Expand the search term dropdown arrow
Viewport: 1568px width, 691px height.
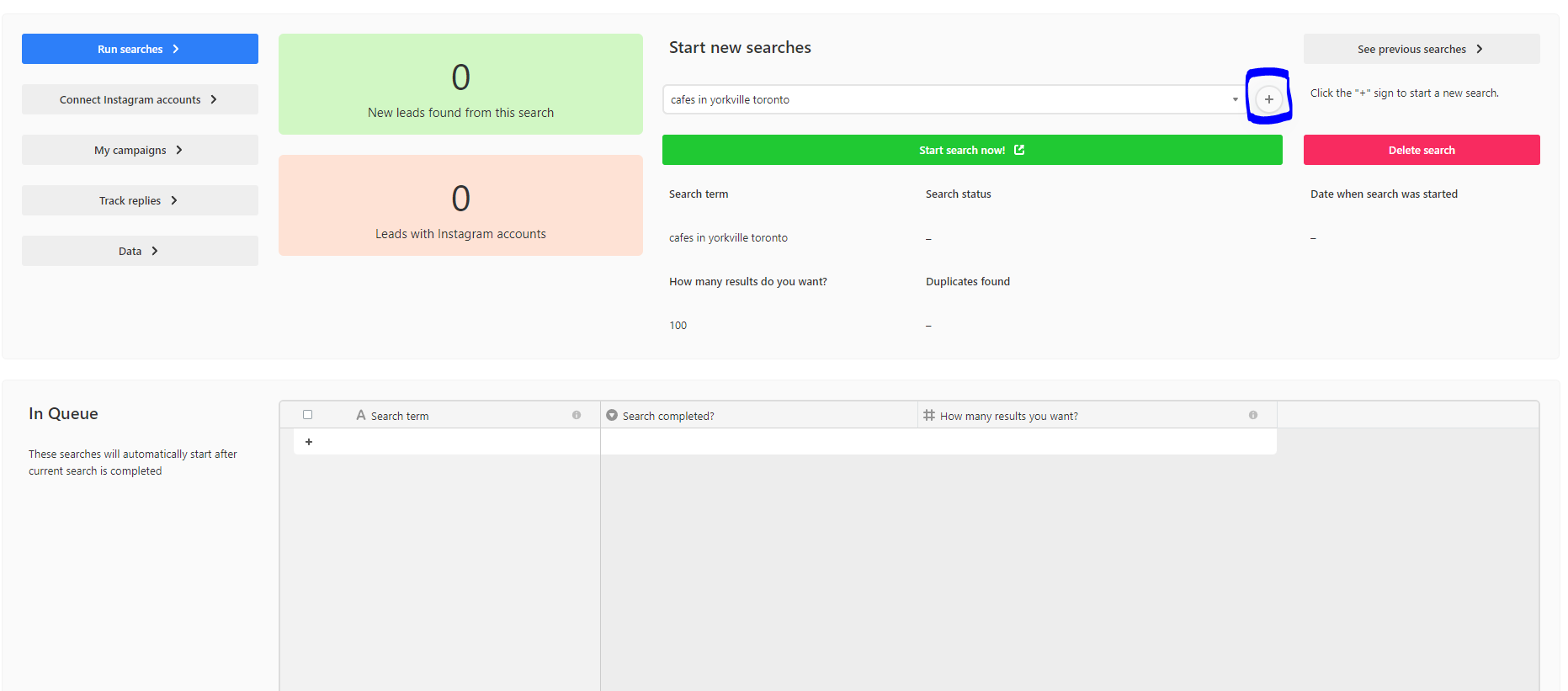pyautogui.click(x=1235, y=99)
